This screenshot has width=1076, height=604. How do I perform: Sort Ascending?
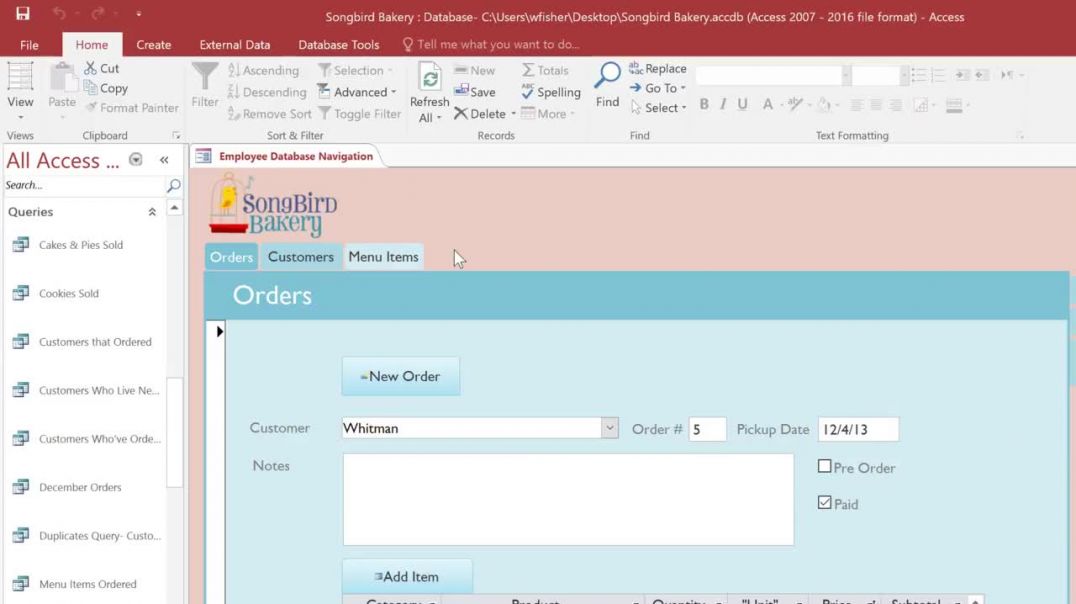coord(264,70)
